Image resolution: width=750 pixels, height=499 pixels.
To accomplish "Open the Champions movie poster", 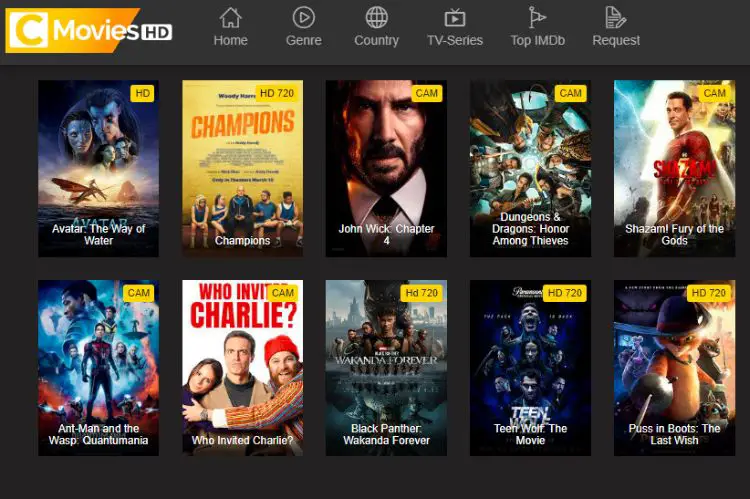I will 243,168.
